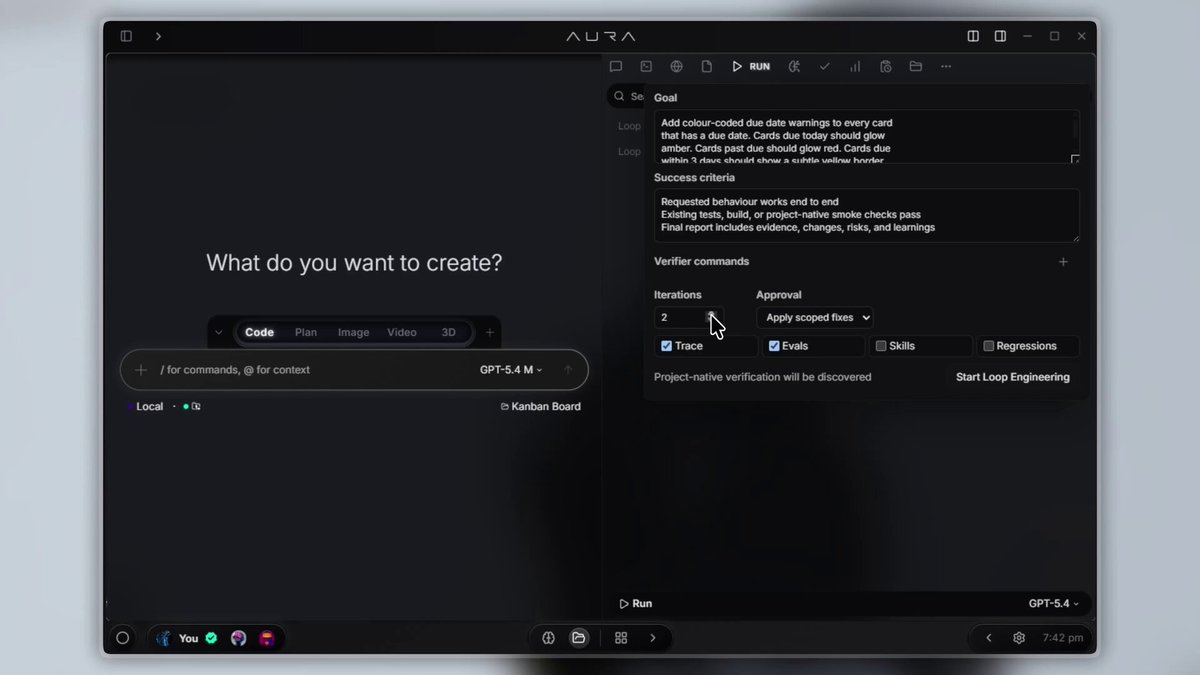This screenshot has width=1200, height=675.
Task: Click the Kanban Board project link
Action: tap(540, 406)
